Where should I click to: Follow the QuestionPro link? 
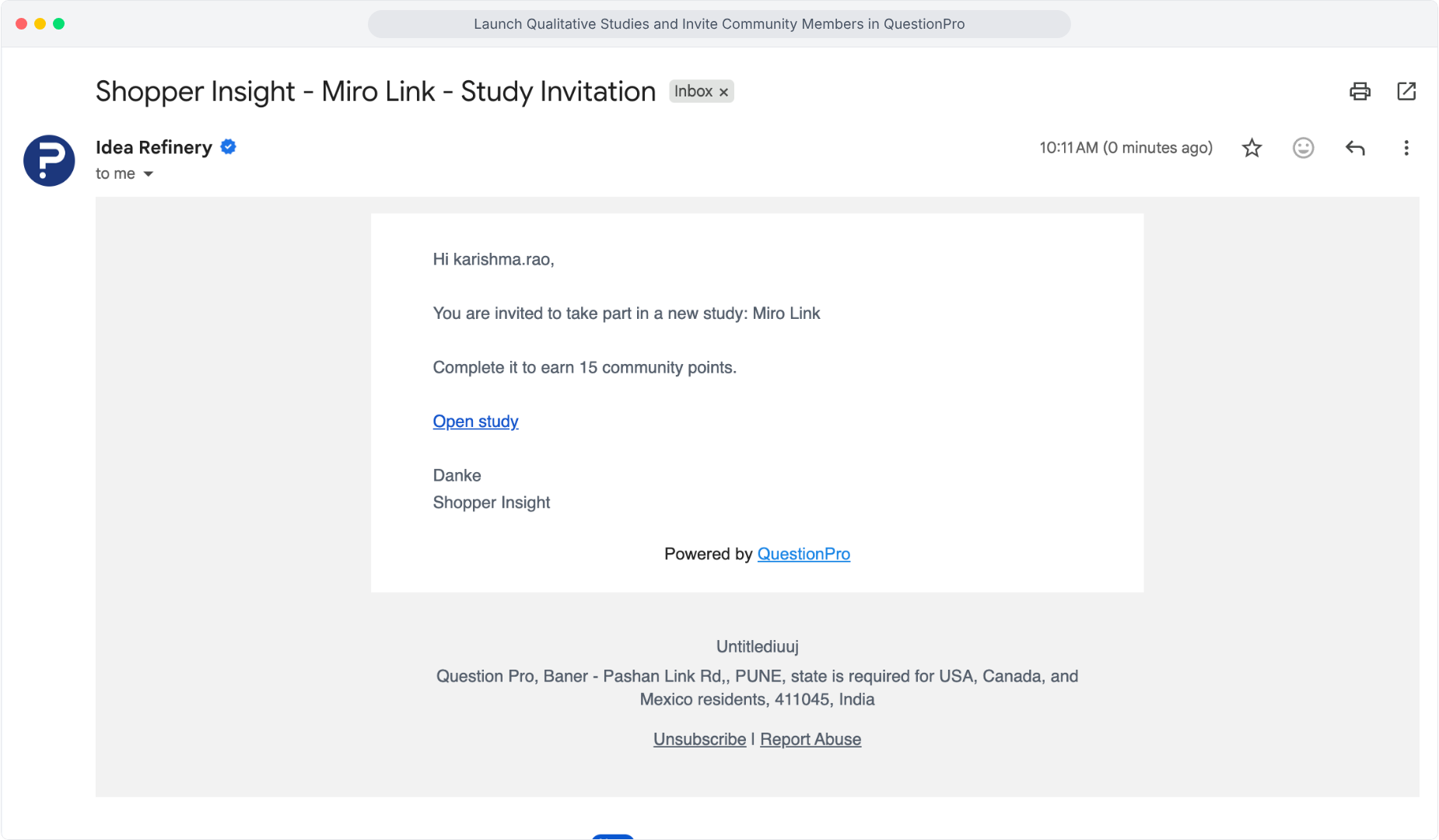[x=804, y=554]
